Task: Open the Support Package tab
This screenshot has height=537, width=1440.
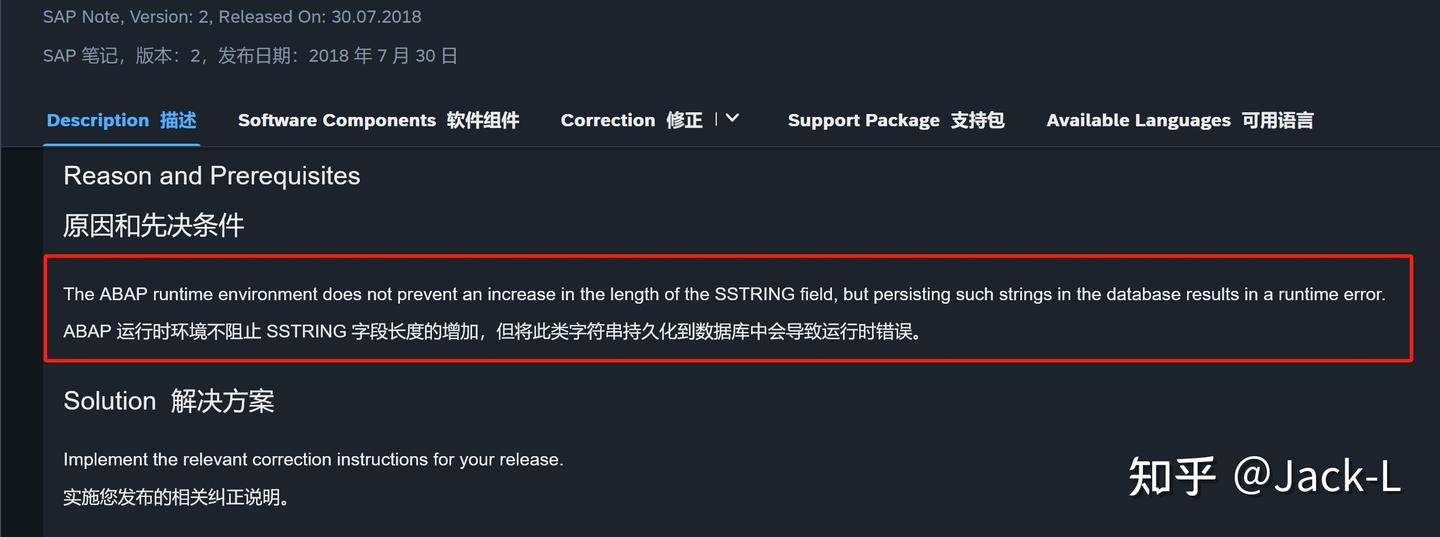Action: tap(895, 120)
